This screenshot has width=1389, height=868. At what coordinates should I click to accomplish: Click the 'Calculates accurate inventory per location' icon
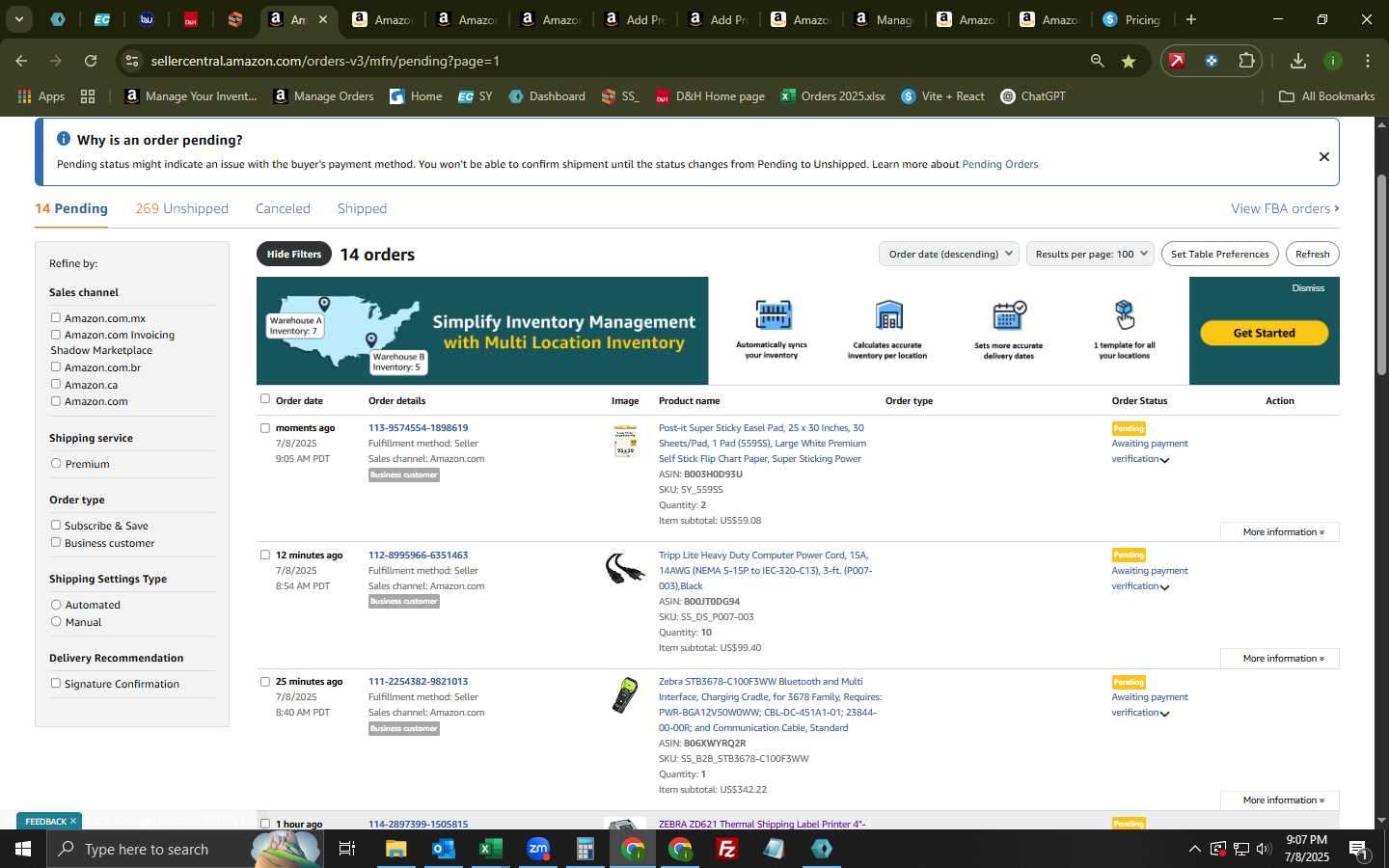click(x=888, y=314)
